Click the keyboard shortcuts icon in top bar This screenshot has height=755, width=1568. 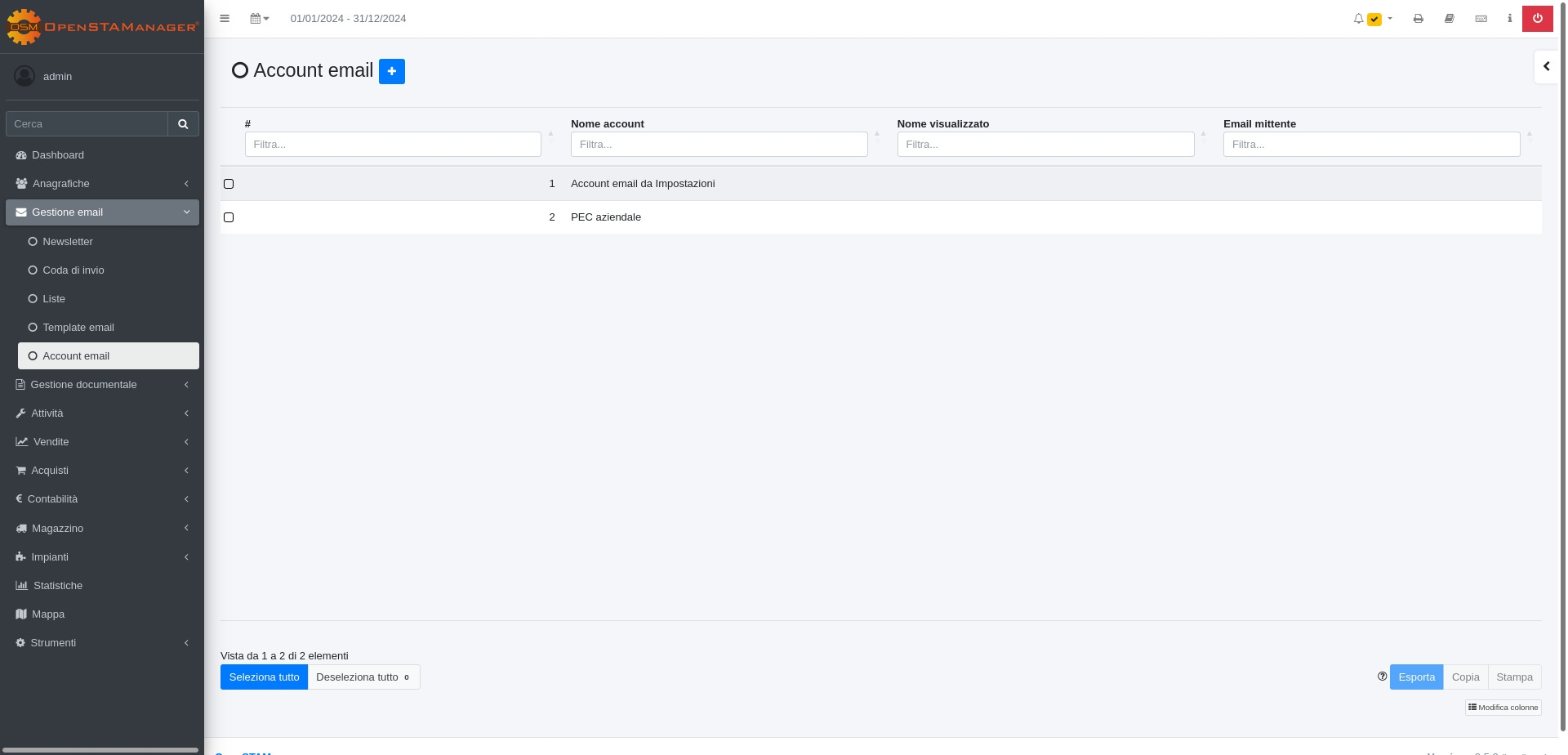1481,19
